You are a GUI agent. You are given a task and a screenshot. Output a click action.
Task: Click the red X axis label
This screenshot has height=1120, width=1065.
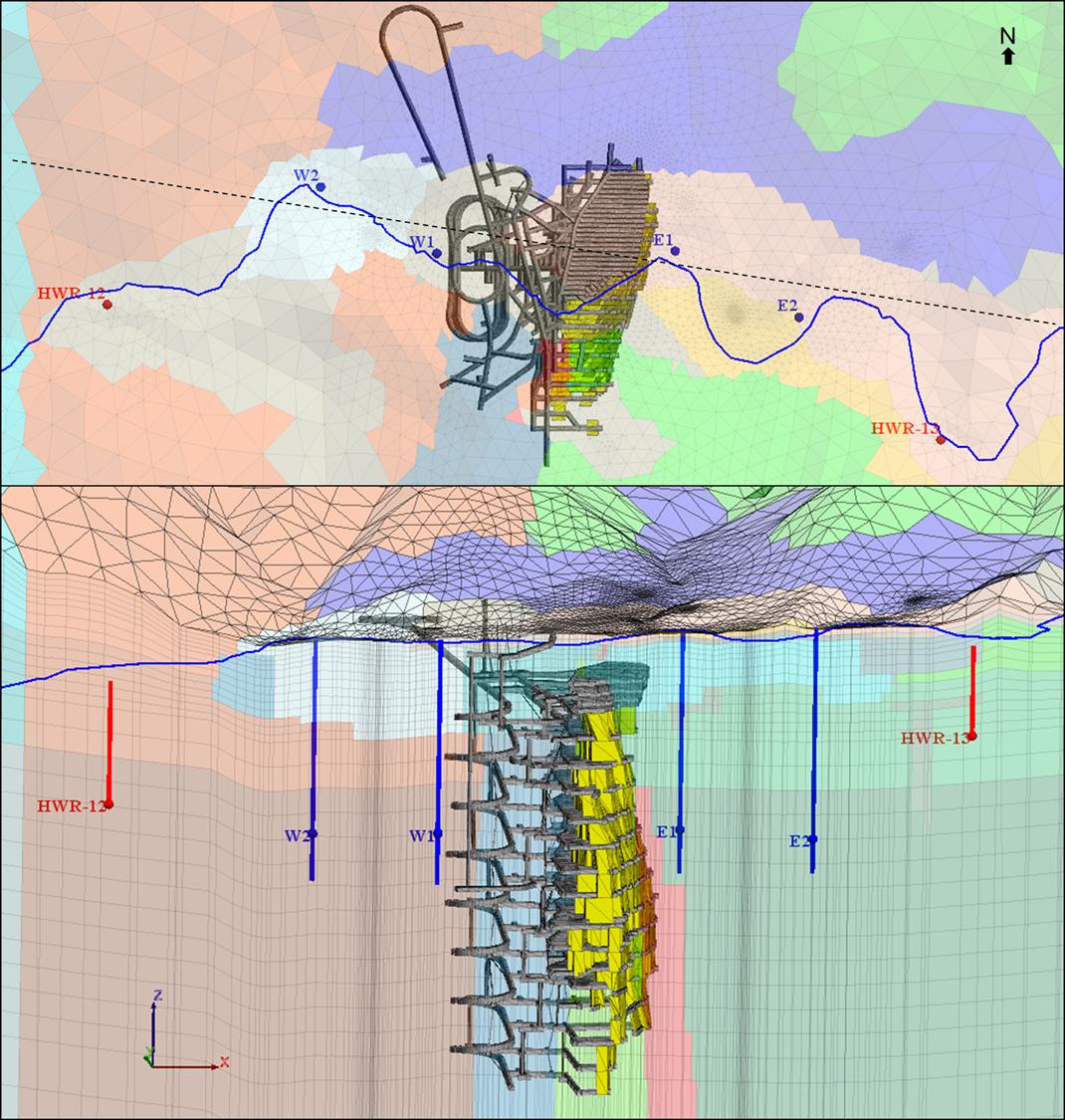[x=224, y=1062]
